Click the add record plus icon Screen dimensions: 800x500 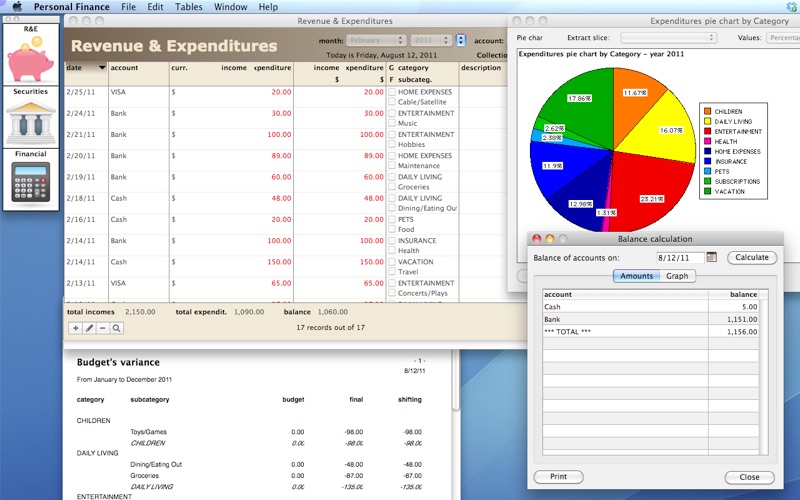76,328
